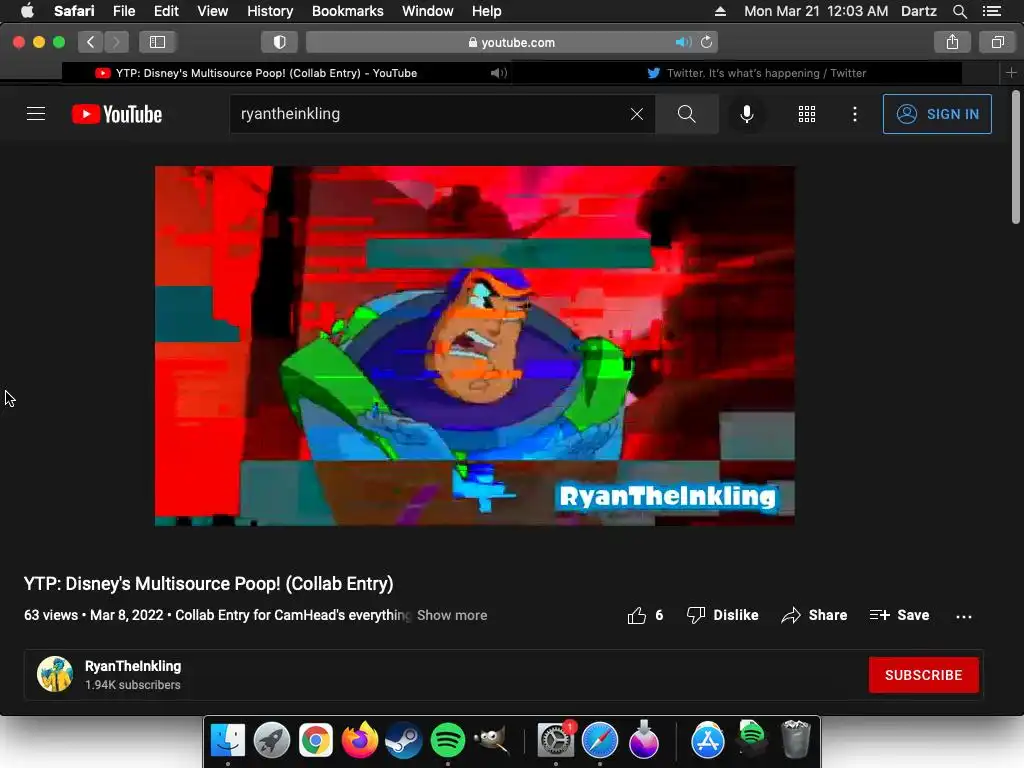Save video to a playlist
This screenshot has width=1024, height=768.
click(899, 615)
